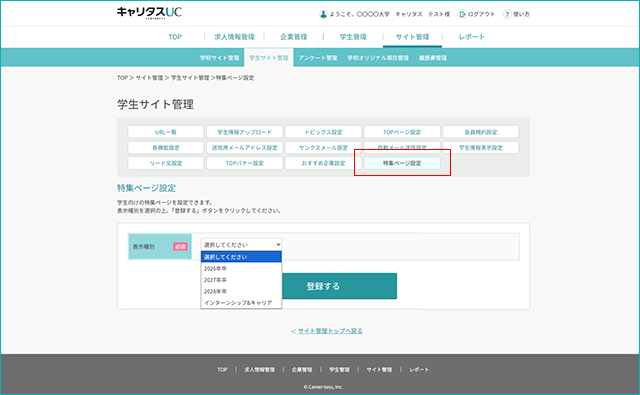Click the logout door icon

(462, 14)
